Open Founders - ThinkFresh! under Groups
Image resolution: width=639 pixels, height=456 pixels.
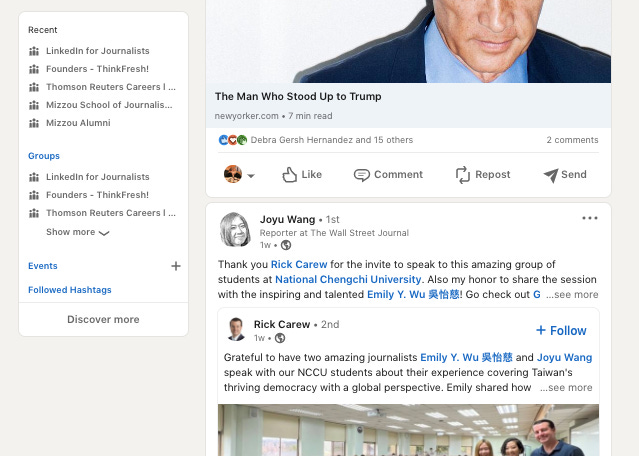coord(97,195)
